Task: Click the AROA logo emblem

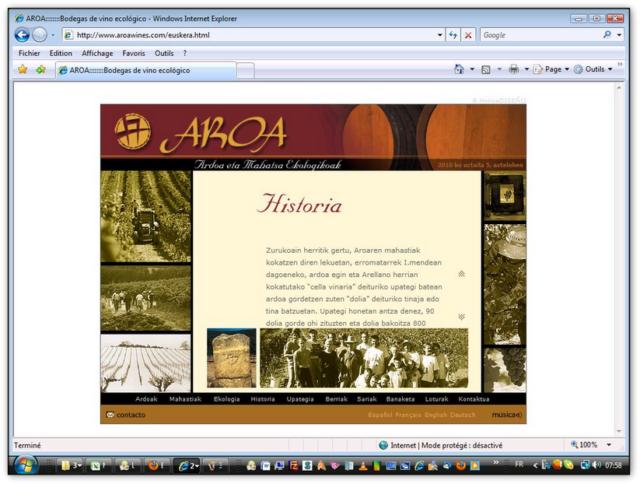Action: click(x=132, y=131)
